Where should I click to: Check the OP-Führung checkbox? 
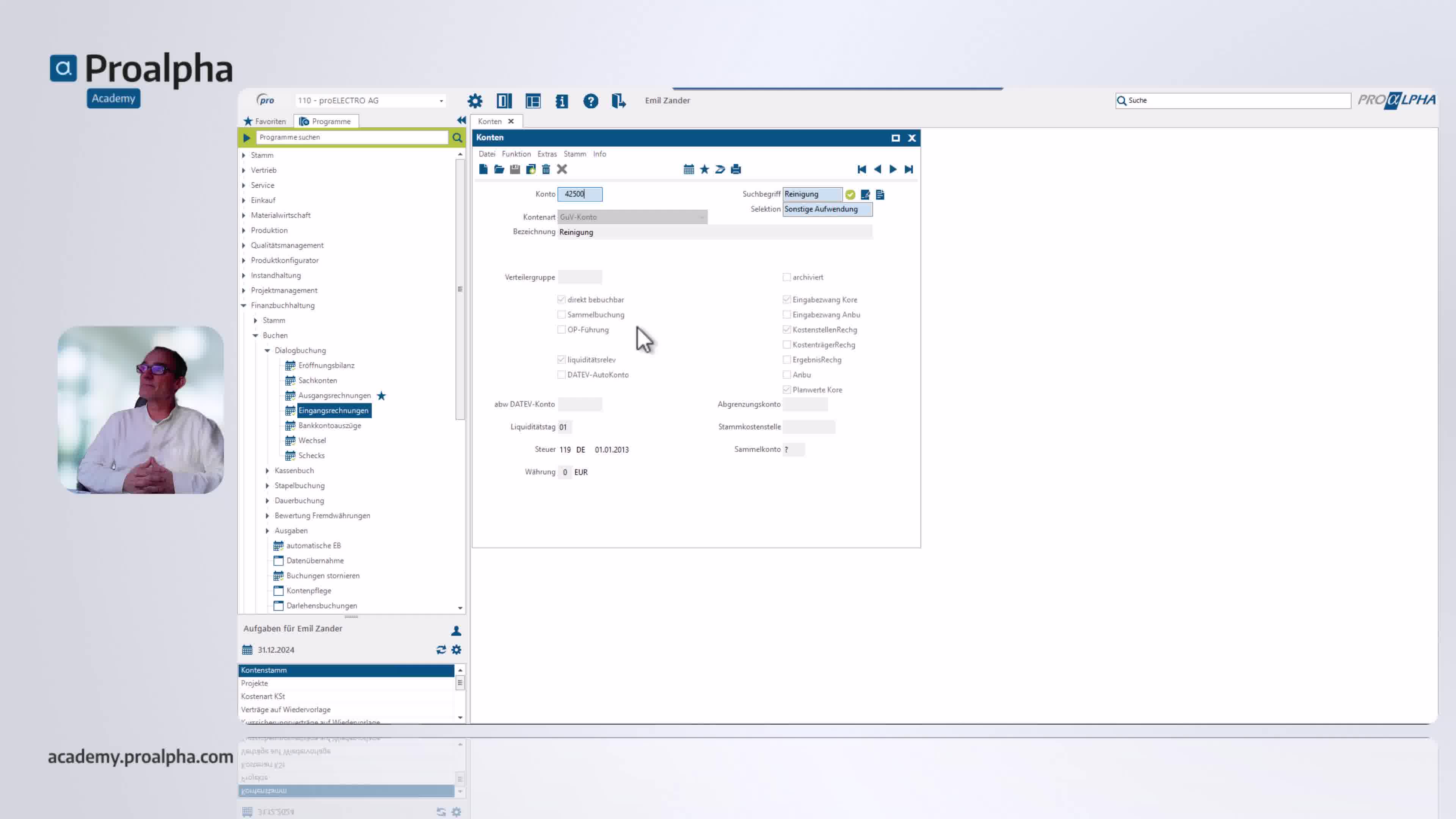tap(561, 329)
